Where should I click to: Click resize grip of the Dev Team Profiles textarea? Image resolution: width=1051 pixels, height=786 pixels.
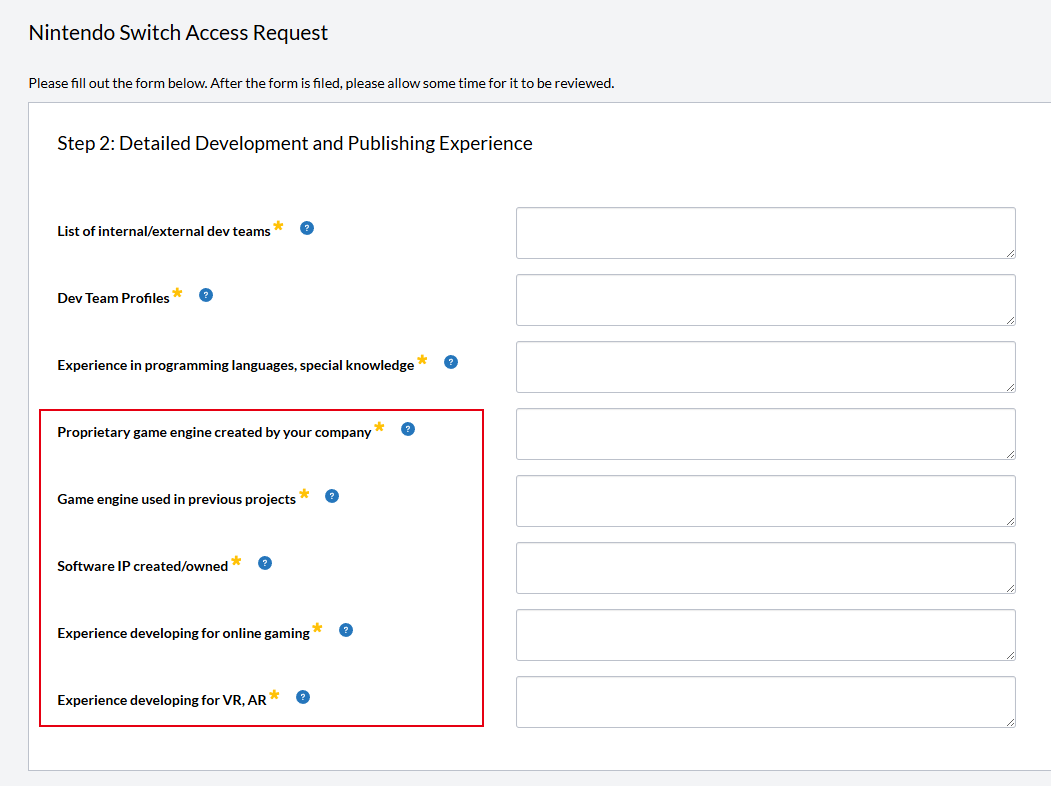click(1010, 320)
